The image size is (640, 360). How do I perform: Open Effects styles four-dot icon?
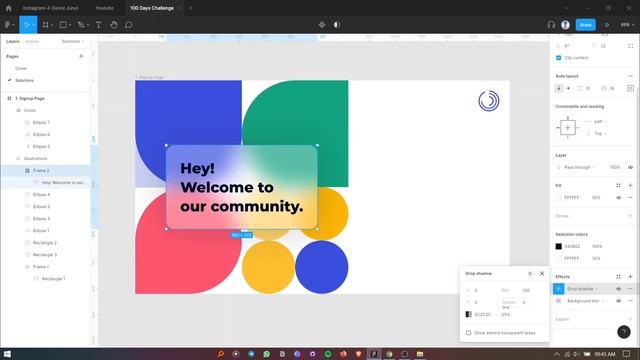pyautogui.click(x=618, y=277)
